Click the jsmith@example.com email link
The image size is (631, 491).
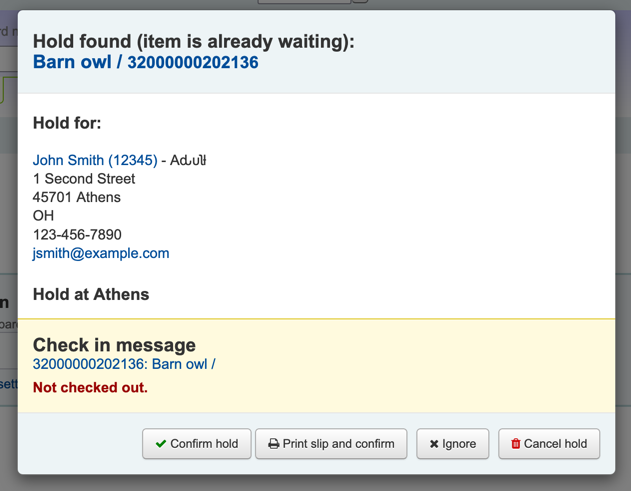click(101, 253)
